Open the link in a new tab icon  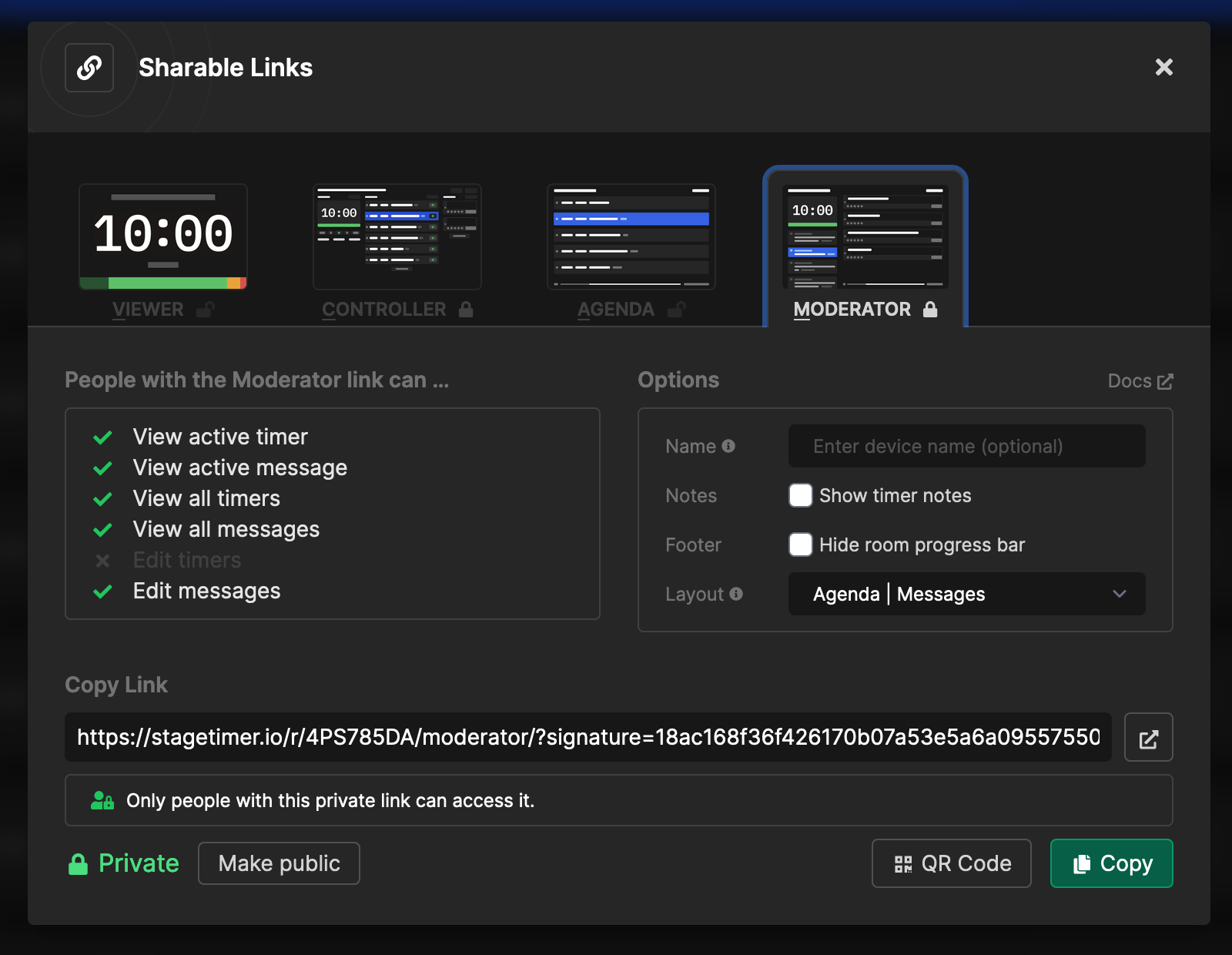pos(1148,737)
